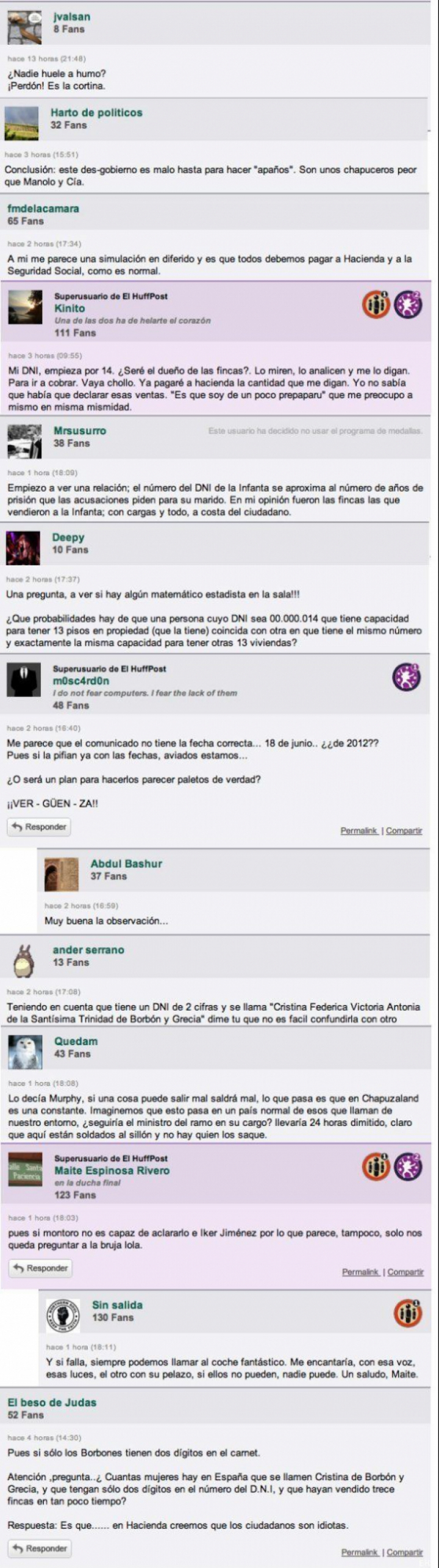The width and height of the screenshot is (439, 1568).
Task: Click Responder under El beso de Judas comment
Action: click(40, 1548)
